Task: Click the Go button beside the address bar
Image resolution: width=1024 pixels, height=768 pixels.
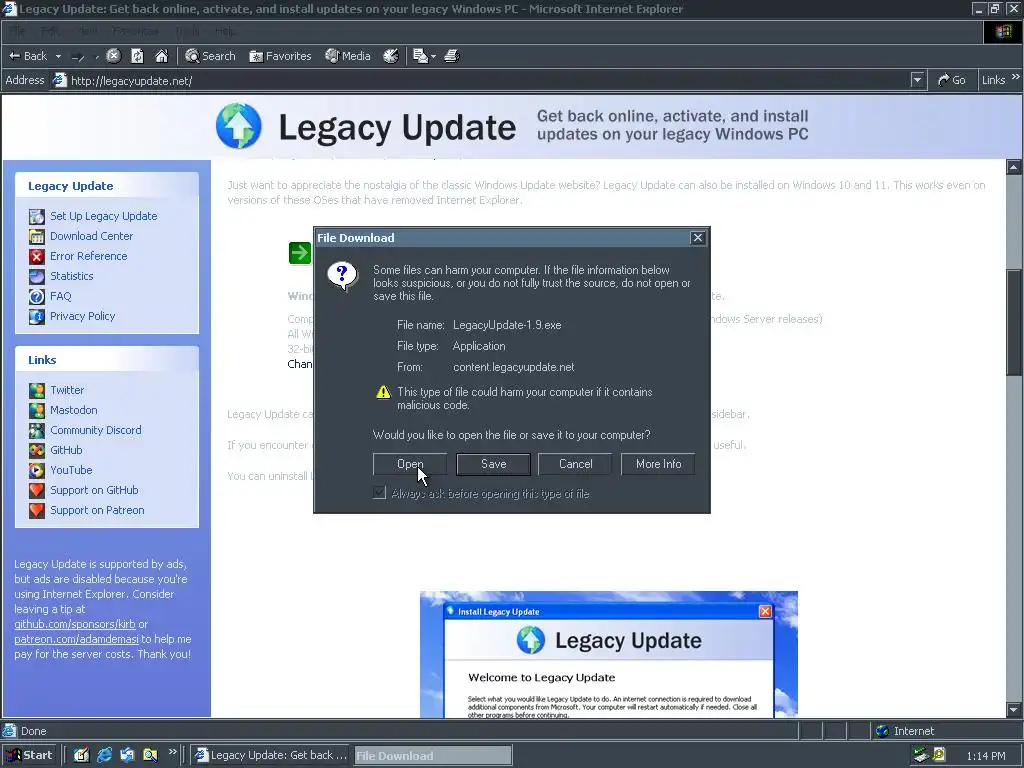Action: tap(951, 80)
